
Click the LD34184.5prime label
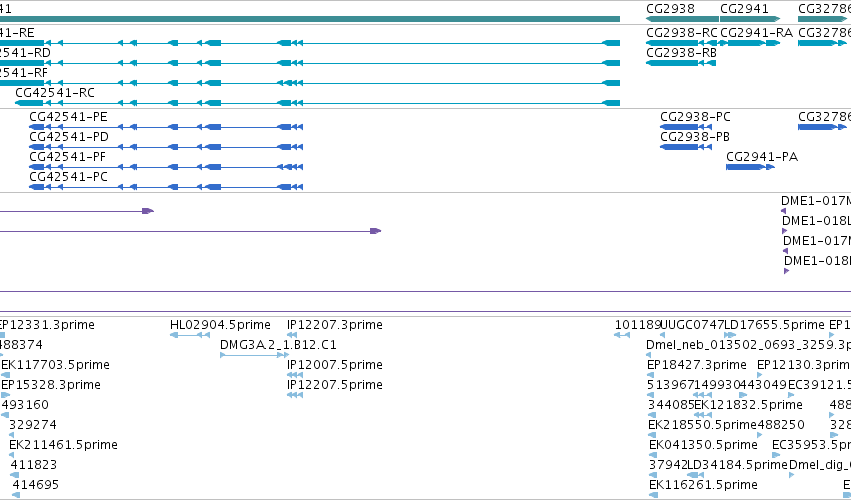(x=737, y=465)
